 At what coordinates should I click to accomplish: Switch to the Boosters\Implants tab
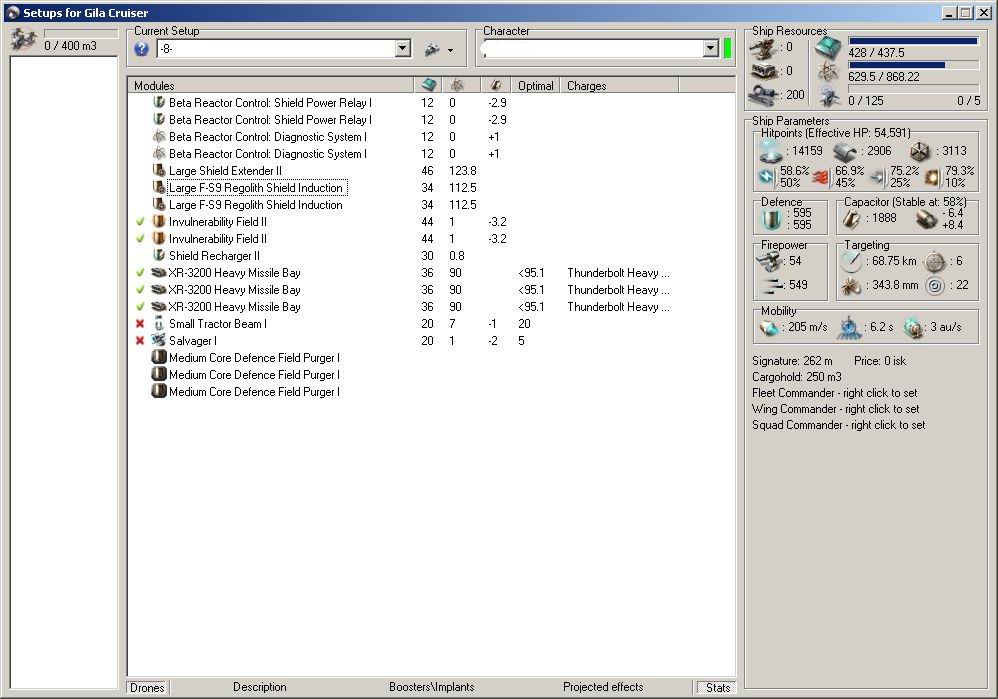click(x=432, y=687)
